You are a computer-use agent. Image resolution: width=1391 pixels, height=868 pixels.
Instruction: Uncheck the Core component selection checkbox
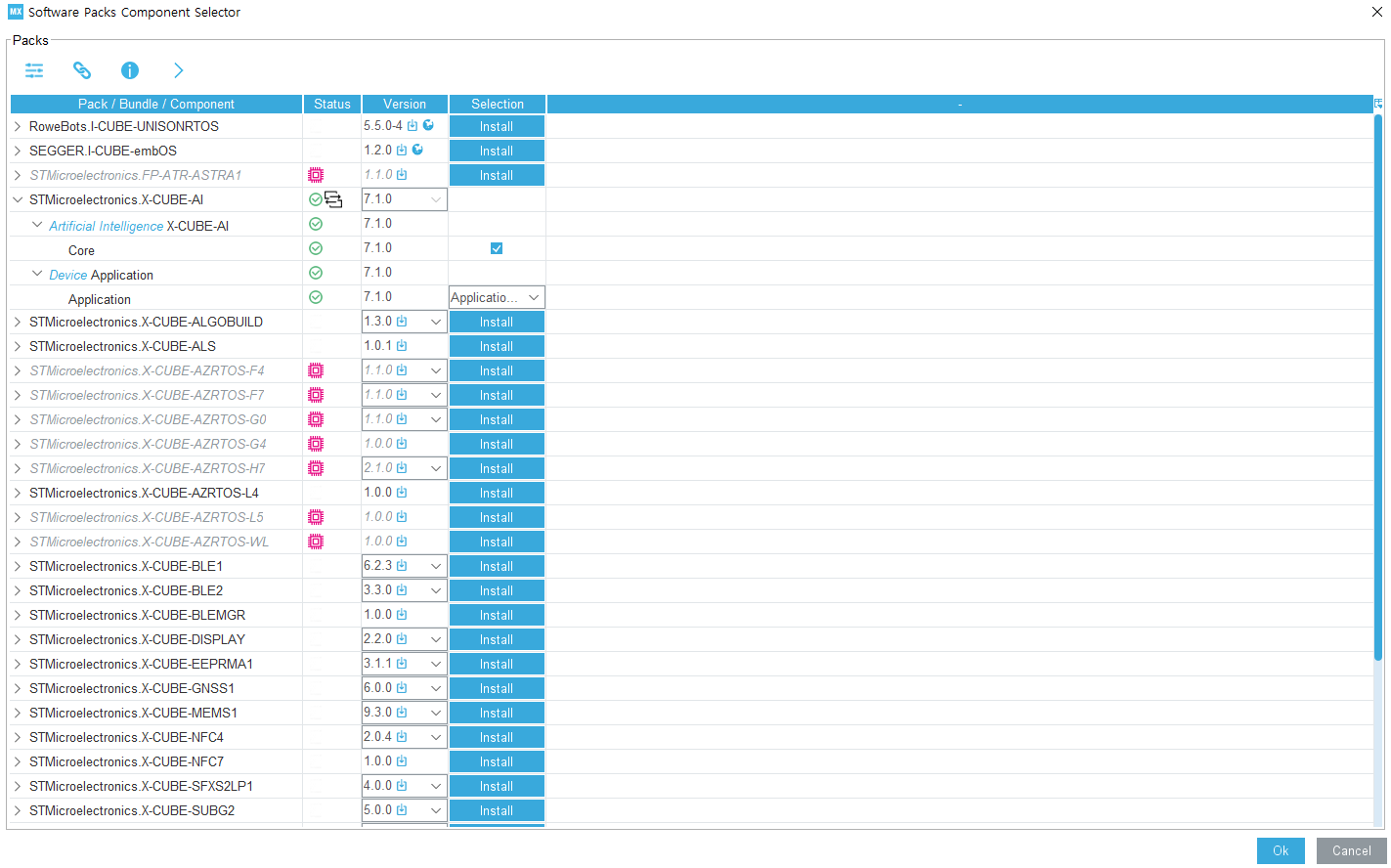pos(497,248)
